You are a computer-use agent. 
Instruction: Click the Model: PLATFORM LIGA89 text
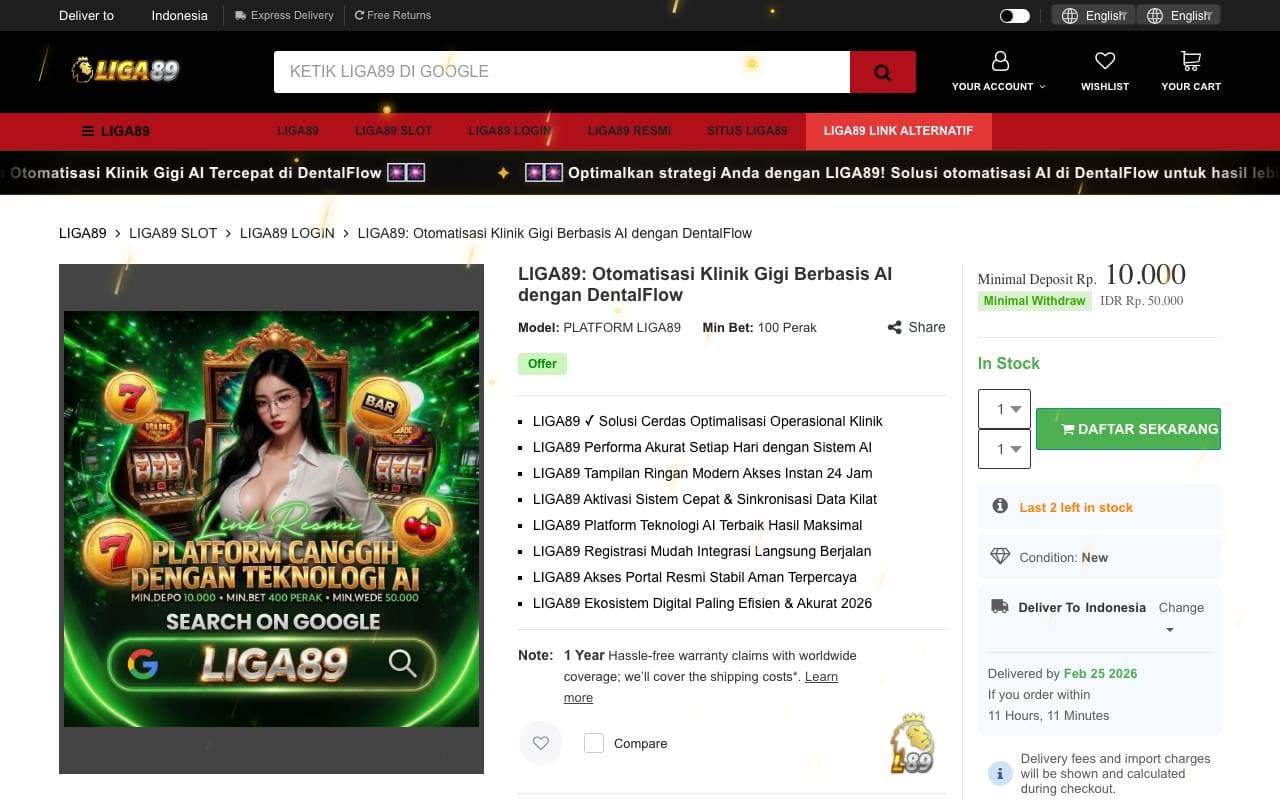(599, 327)
